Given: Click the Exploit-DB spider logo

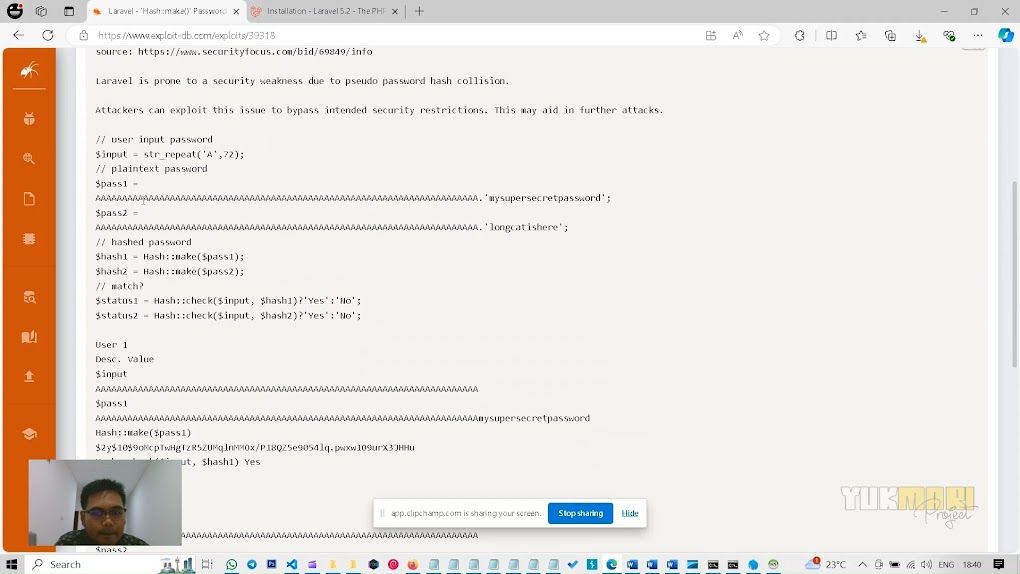Looking at the screenshot, I should pos(29,70).
